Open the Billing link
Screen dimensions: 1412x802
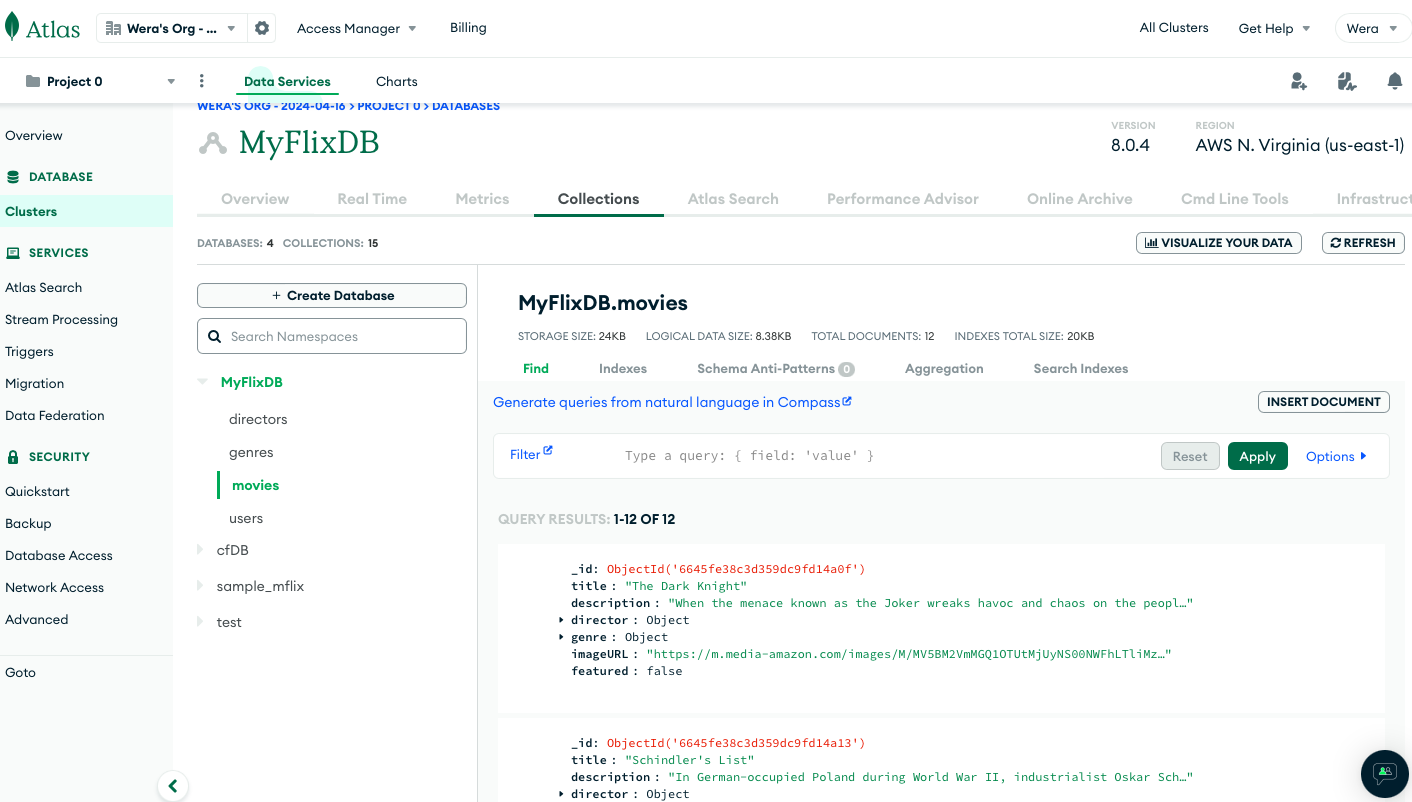pyautogui.click(x=468, y=28)
